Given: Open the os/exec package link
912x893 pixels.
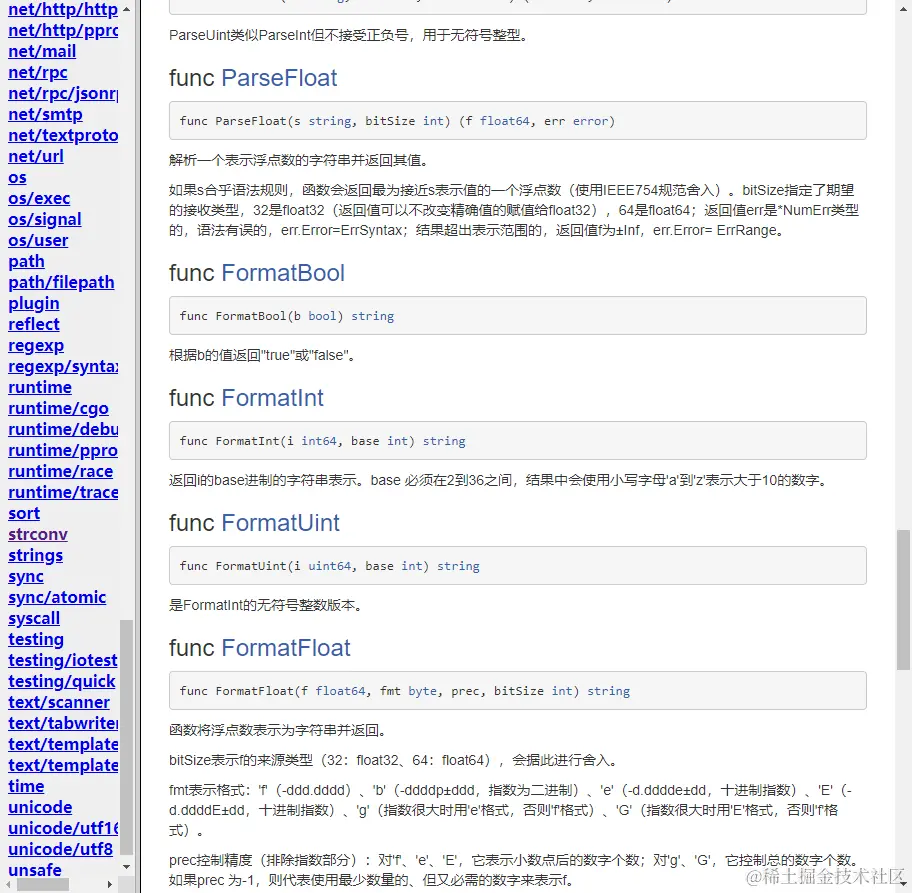Looking at the screenshot, I should pos(39,198).
